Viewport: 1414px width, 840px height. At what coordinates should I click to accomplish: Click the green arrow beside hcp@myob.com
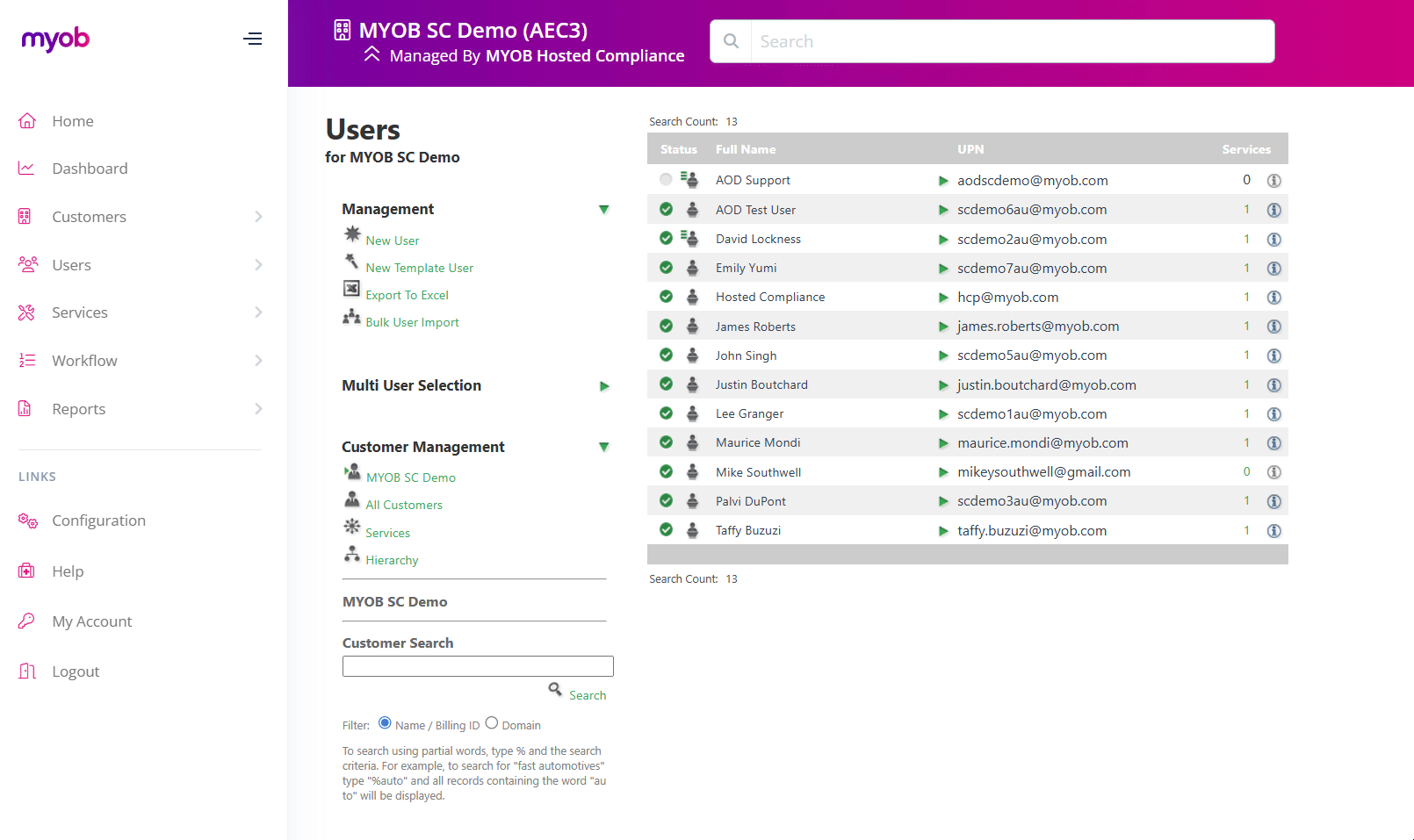tap(943, 298)
